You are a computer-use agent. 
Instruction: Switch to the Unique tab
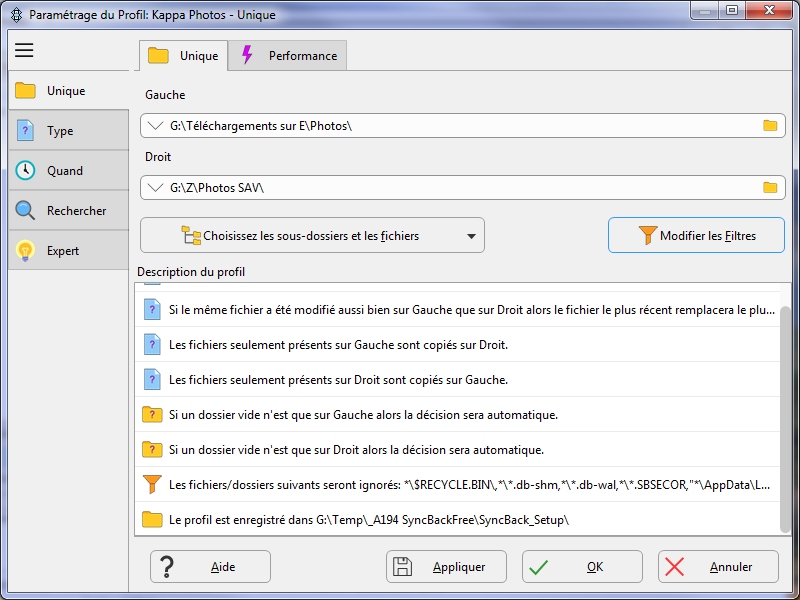tap(184, 56)
